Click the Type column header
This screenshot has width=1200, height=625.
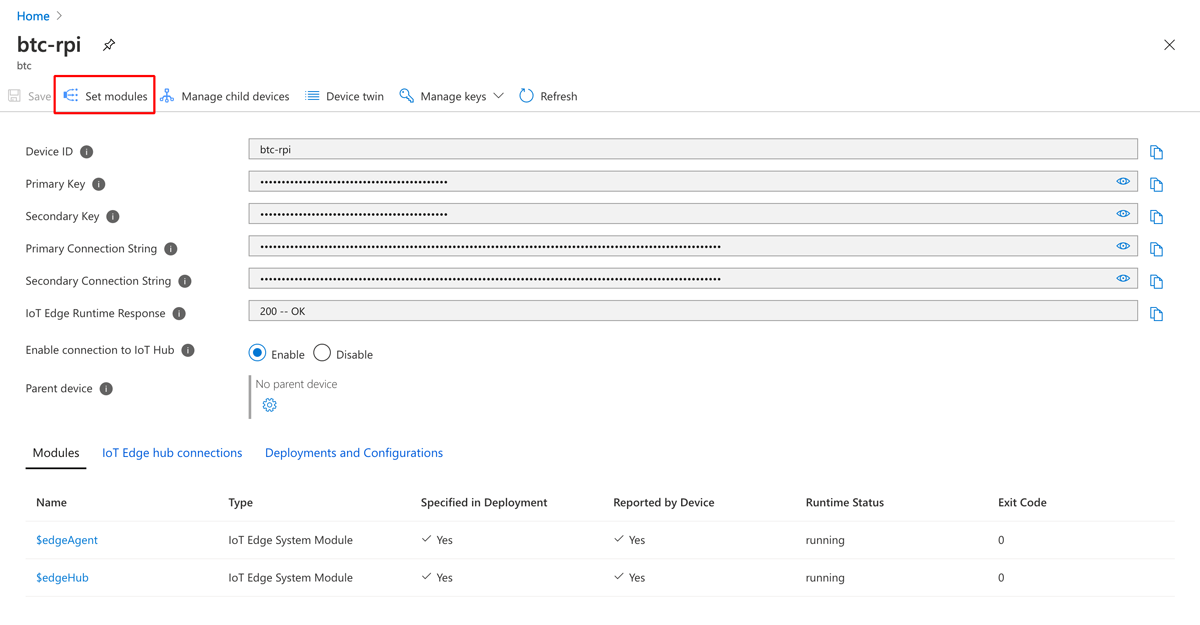pyautogui.click(x=240, y=502)
